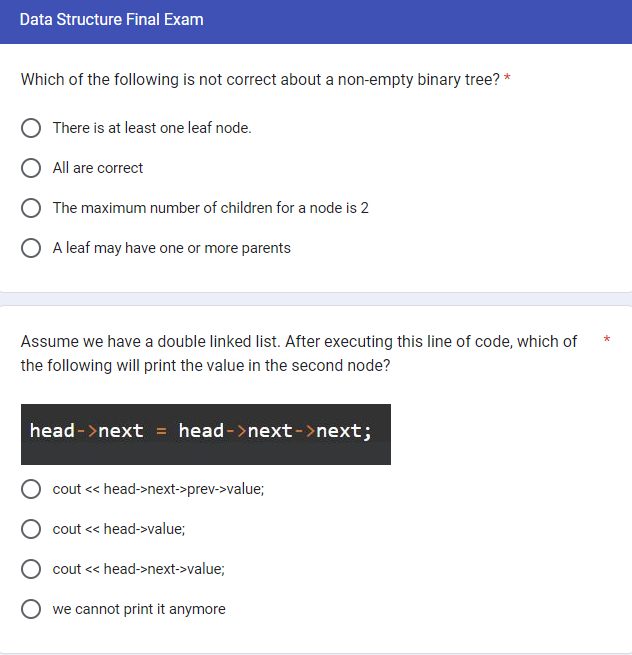
Task: Click the non-empty binary tree question text
Action: pyautogui.click(x=260, y=80)
